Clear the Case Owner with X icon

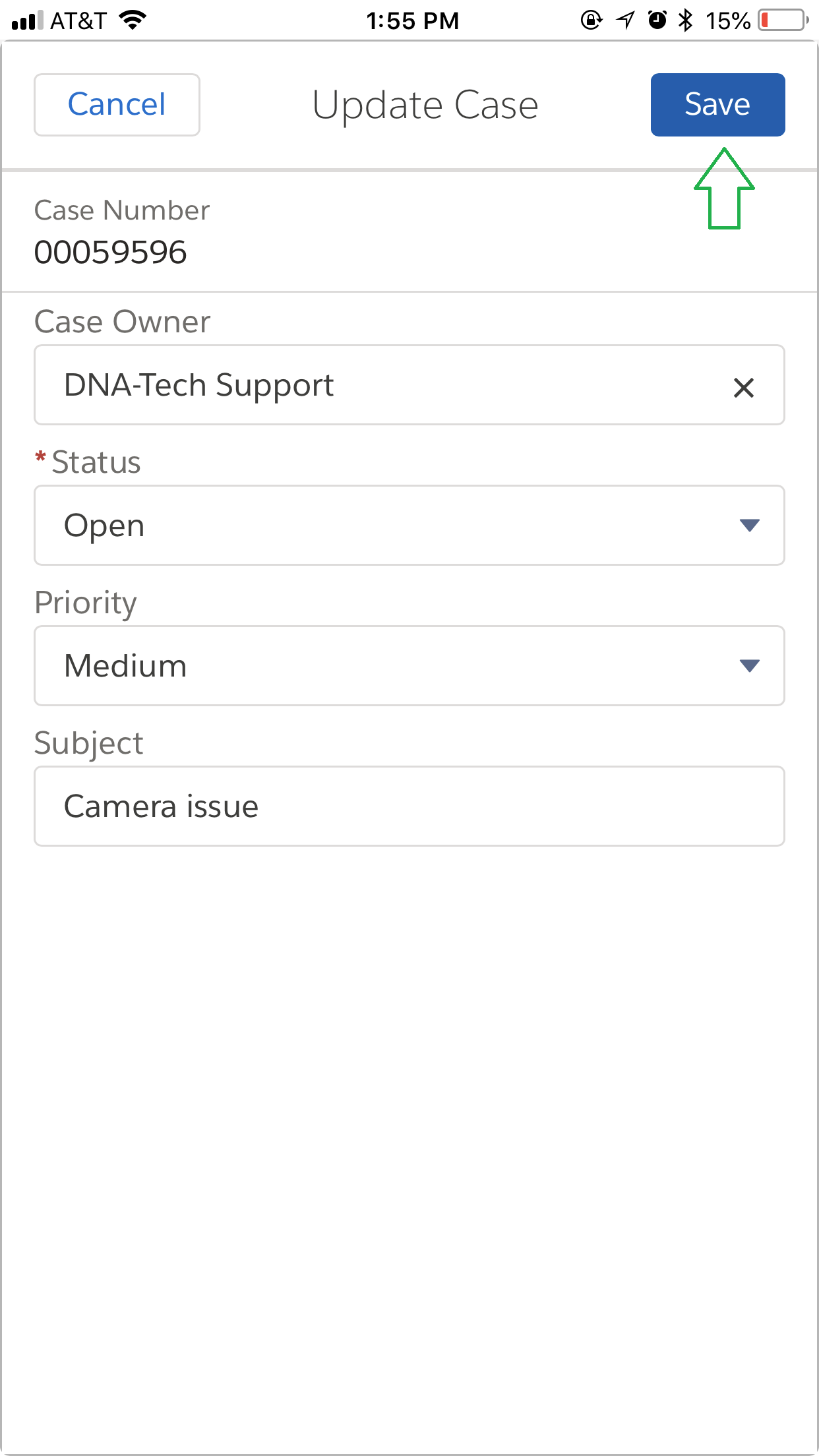click(x=743, y=387)
